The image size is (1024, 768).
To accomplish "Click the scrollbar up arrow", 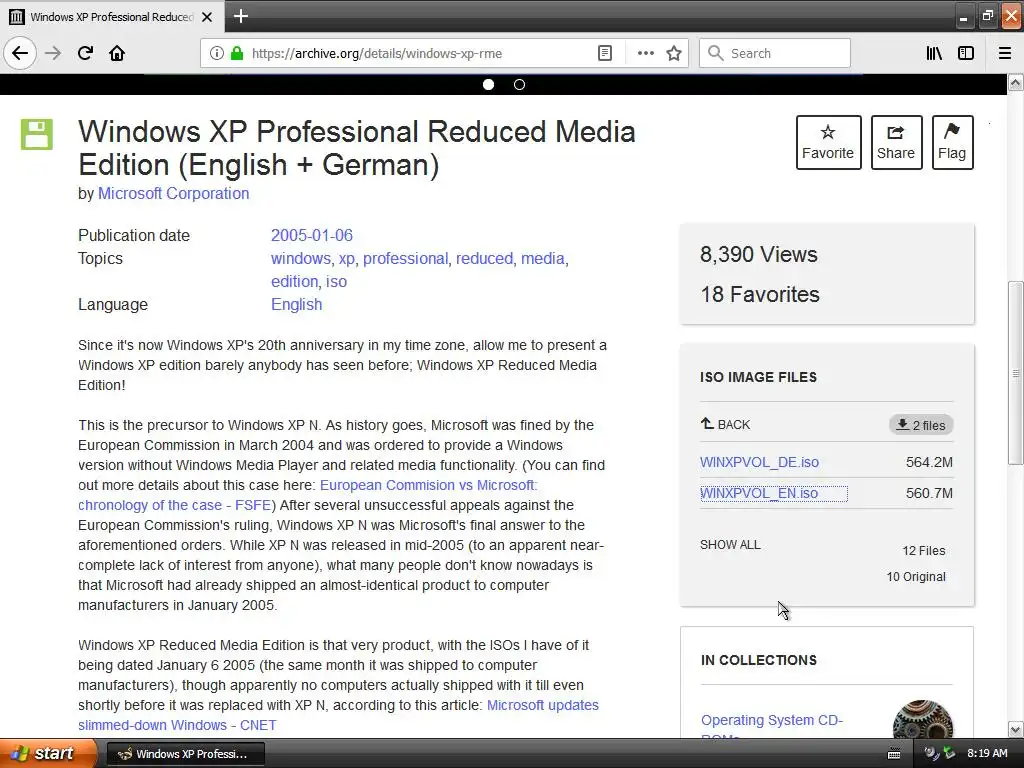I will point(1016,83).
